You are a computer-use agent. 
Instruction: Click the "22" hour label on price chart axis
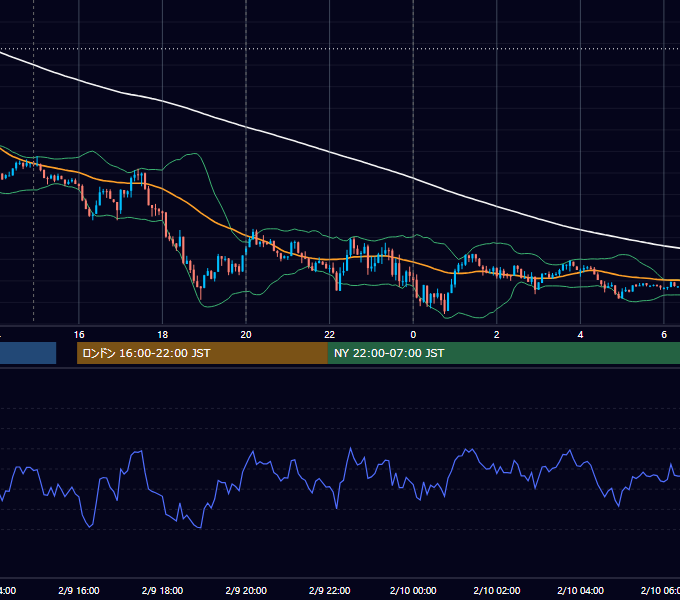[x=330, y=334]
